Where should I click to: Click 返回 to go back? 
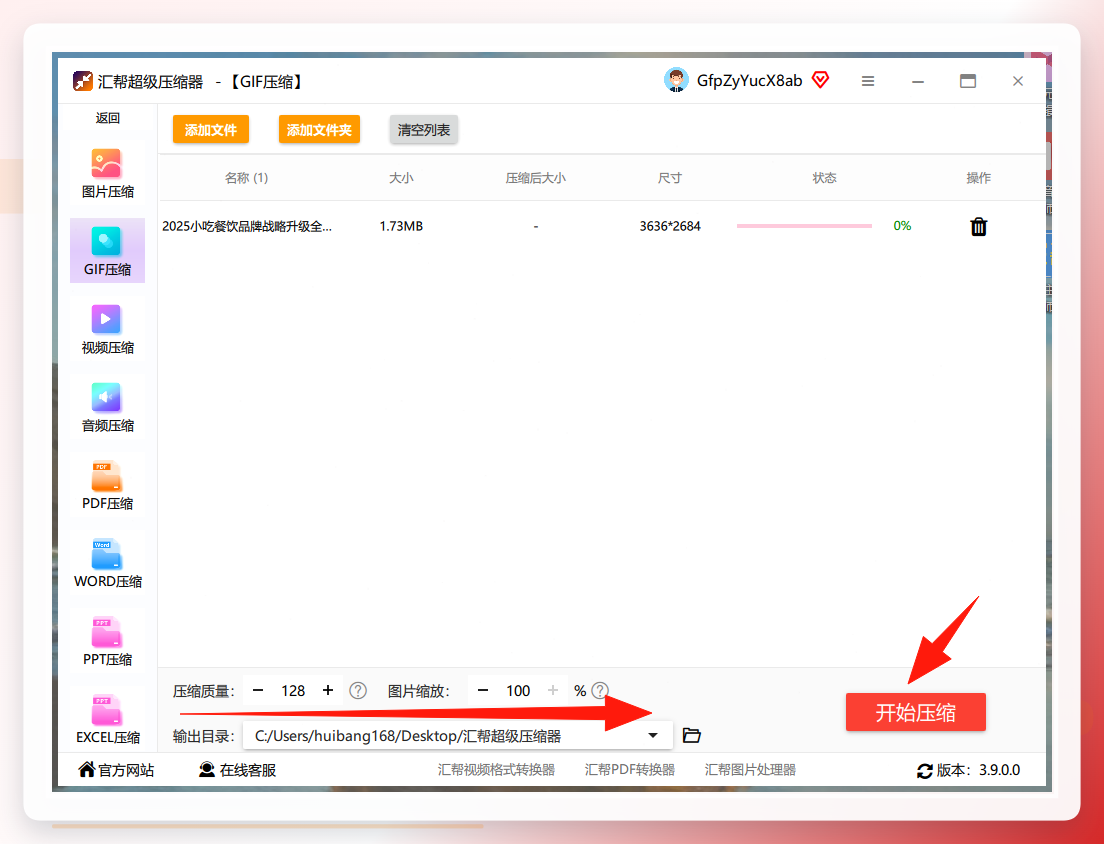click(108, 118)
